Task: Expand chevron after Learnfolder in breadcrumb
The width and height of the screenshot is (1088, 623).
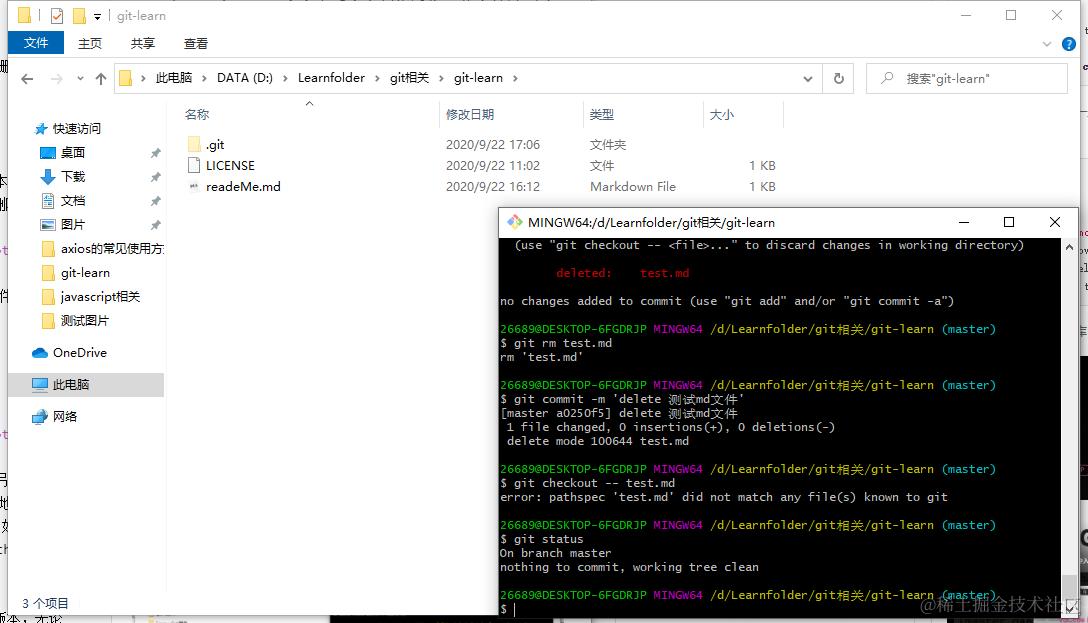Action: coord(377,78)
